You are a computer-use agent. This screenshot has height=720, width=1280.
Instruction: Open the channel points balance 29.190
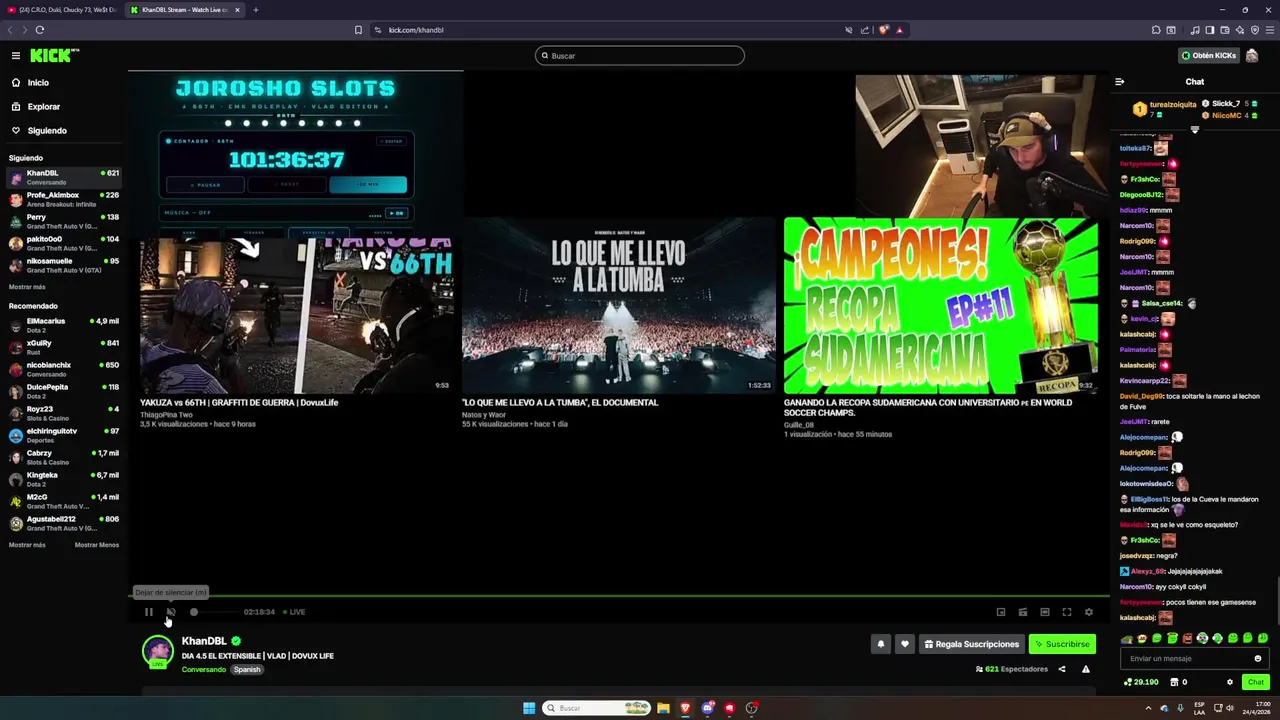[1141, 682]
